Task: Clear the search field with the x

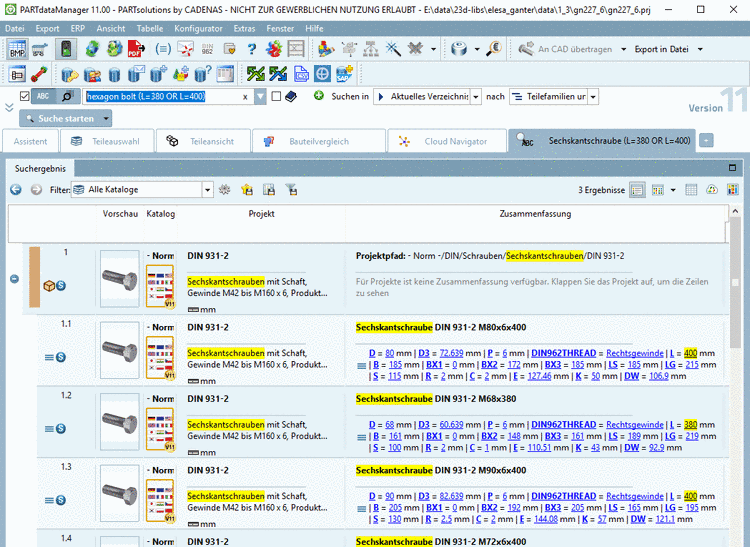Action: coord(245,97)
